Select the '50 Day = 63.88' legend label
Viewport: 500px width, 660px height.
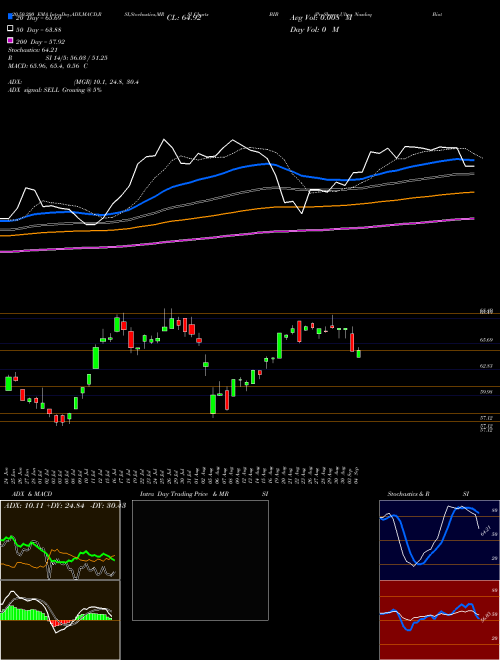point(38,29)
